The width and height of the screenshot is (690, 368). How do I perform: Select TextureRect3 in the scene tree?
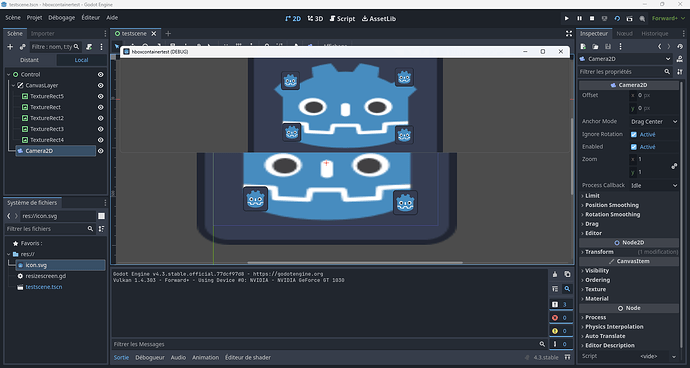tap(47, 129)
